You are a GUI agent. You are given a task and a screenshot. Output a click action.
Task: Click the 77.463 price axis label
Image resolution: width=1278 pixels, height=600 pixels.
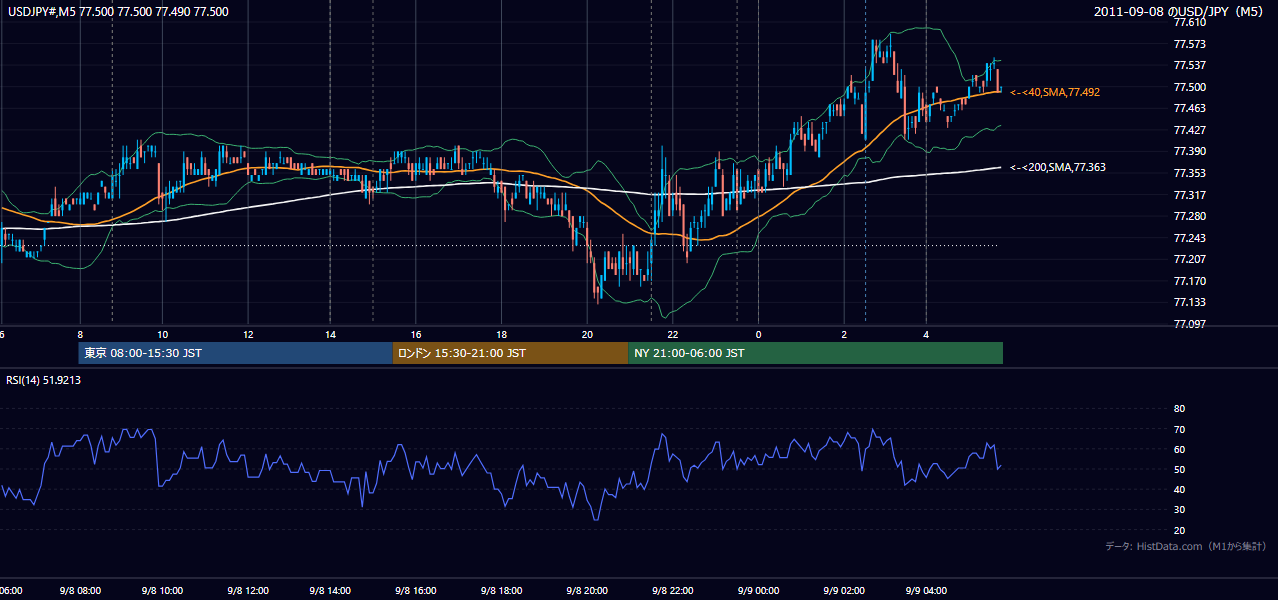coord(1190,108)
